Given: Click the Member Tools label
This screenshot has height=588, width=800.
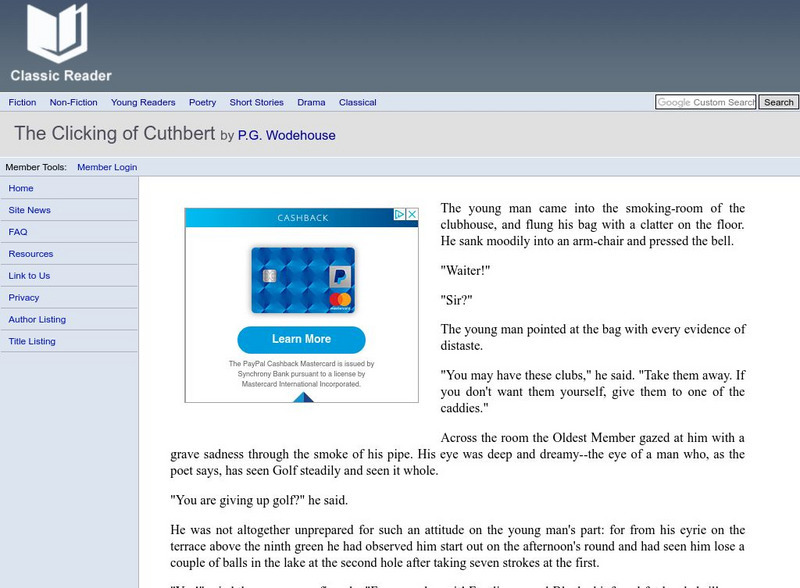Looking at the screenshot, I should 36,167.
